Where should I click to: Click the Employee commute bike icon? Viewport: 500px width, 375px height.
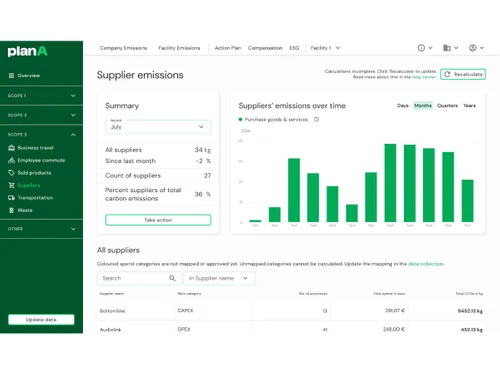(x=11, y=160)
